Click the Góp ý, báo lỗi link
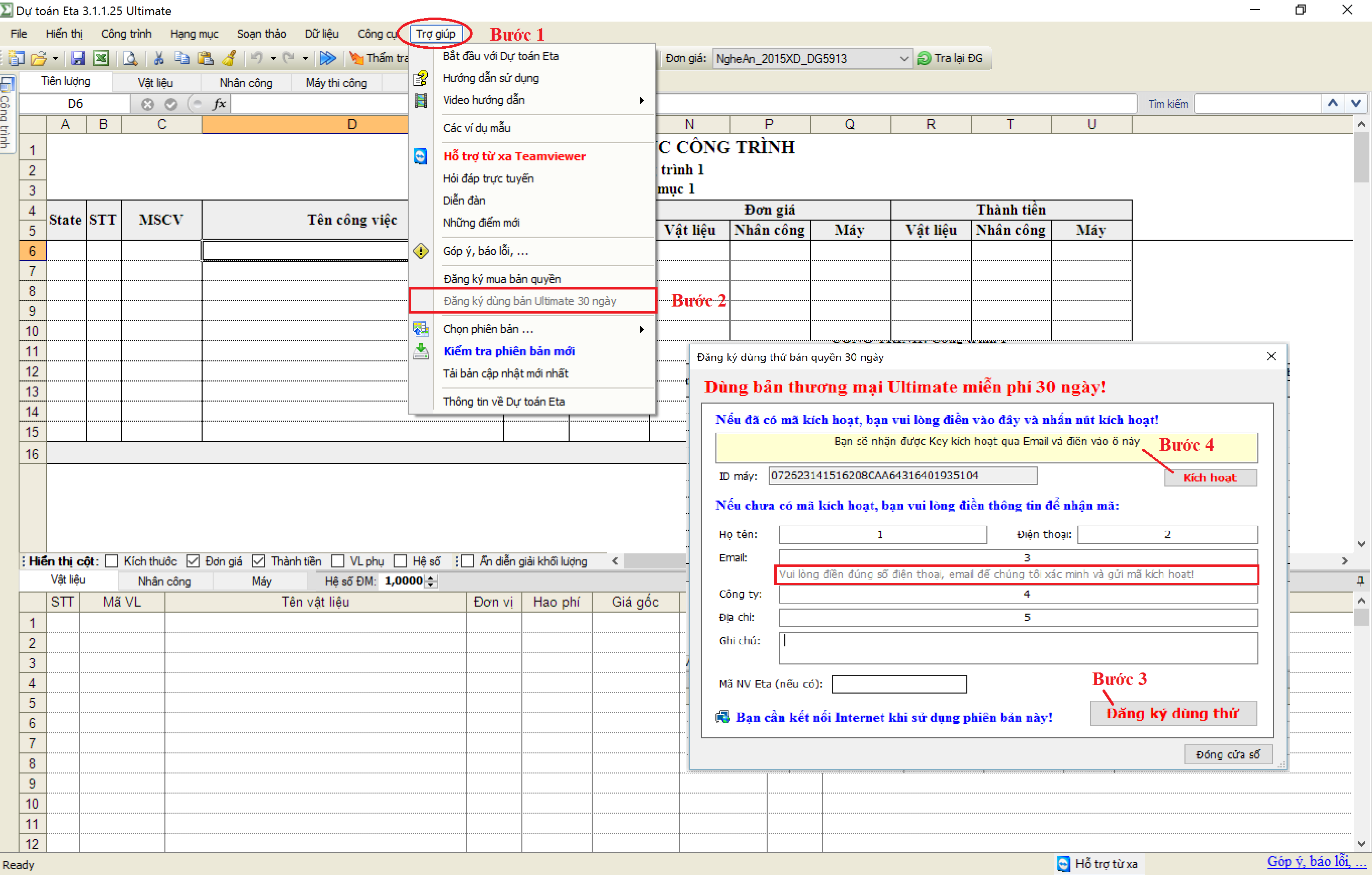This screenshot has height=875, width=1372. 1316,861
